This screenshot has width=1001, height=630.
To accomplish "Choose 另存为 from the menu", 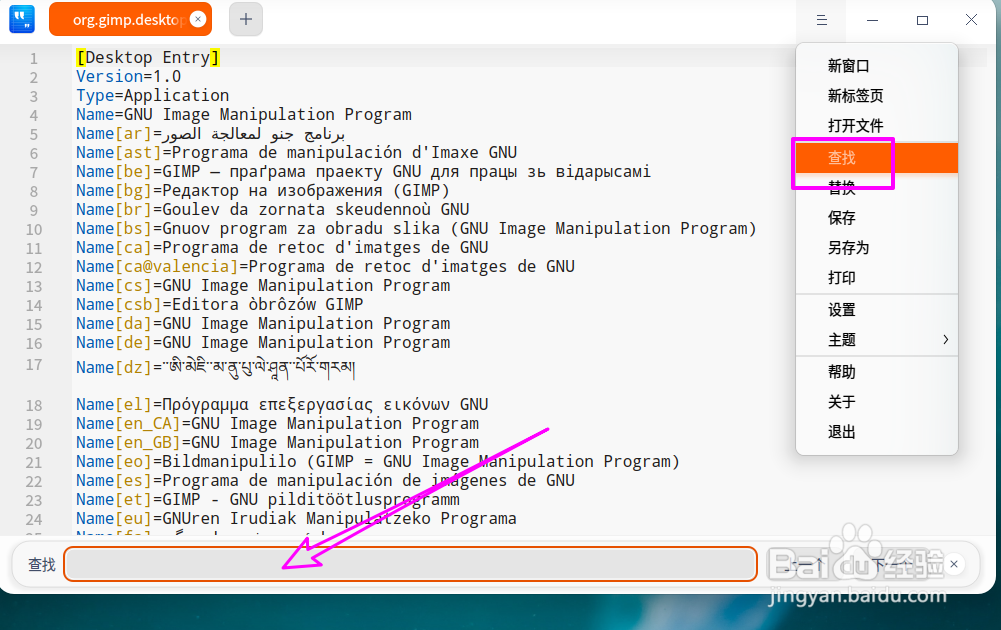I will pyautogui.click(x=877, y=248).
